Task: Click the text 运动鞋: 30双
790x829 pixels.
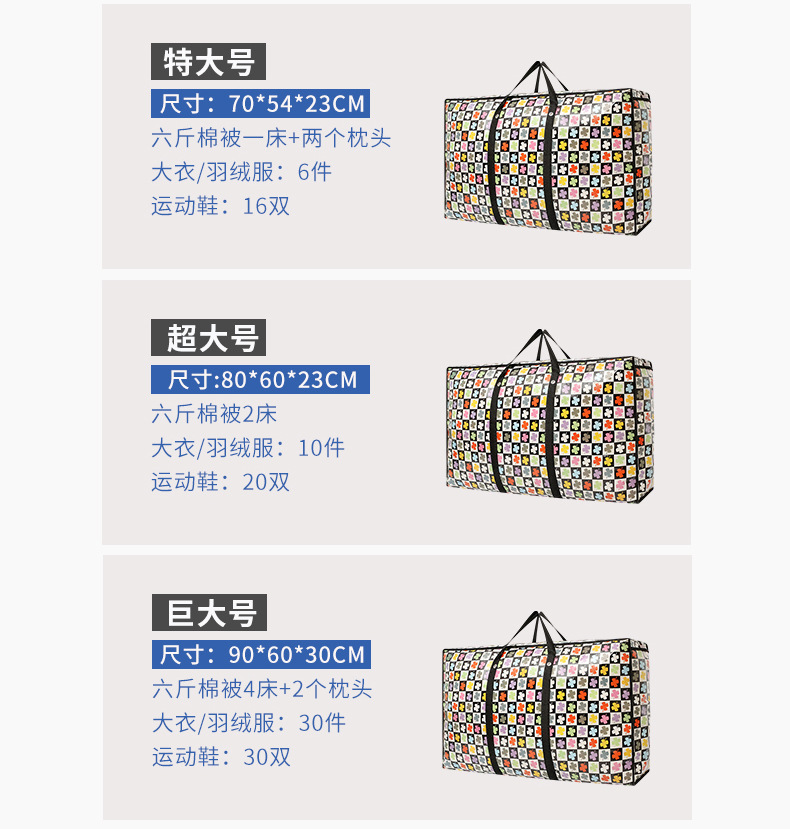Action: pos(222,757)
